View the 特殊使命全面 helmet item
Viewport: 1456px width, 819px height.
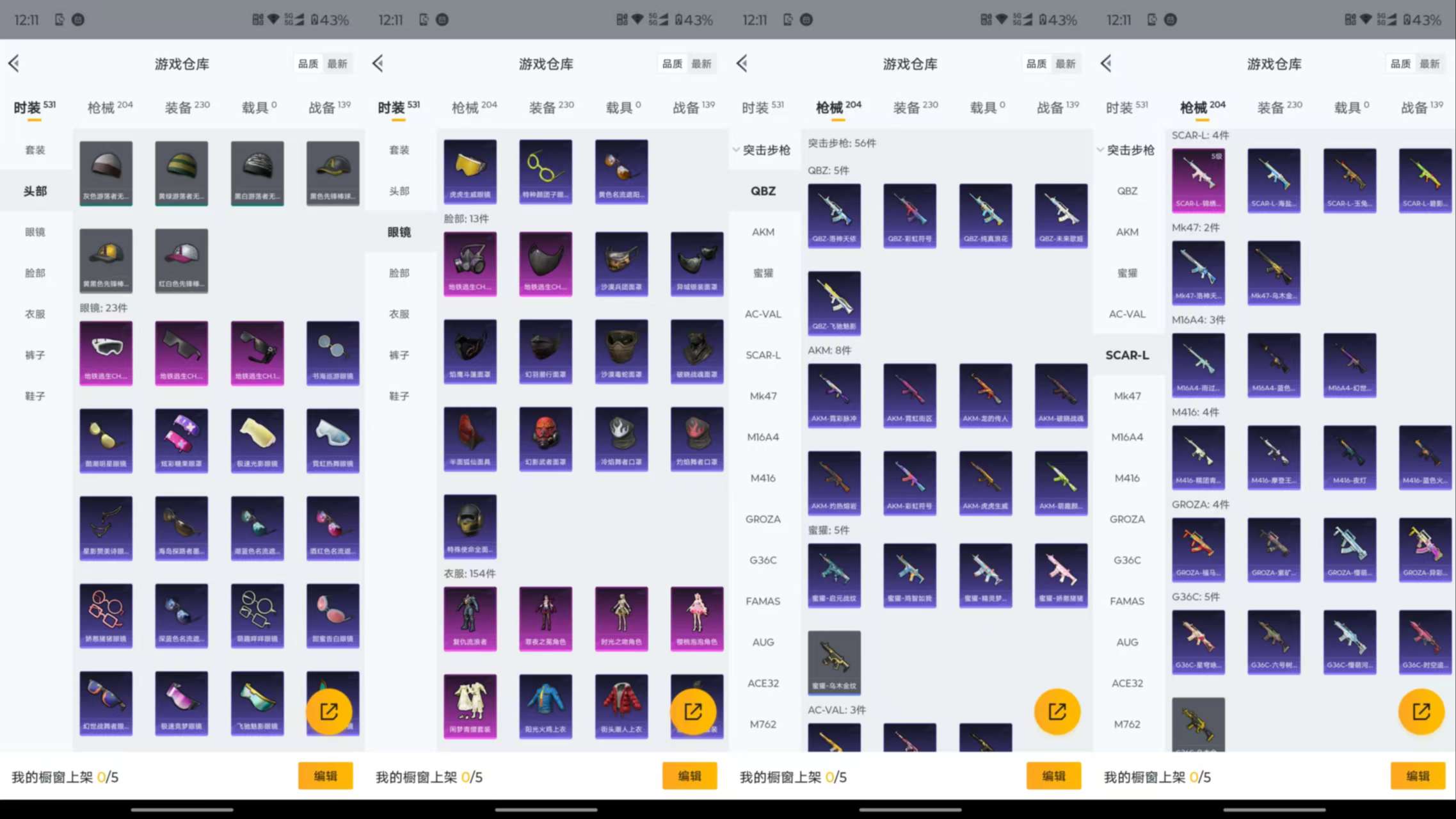tap(470, 525)
